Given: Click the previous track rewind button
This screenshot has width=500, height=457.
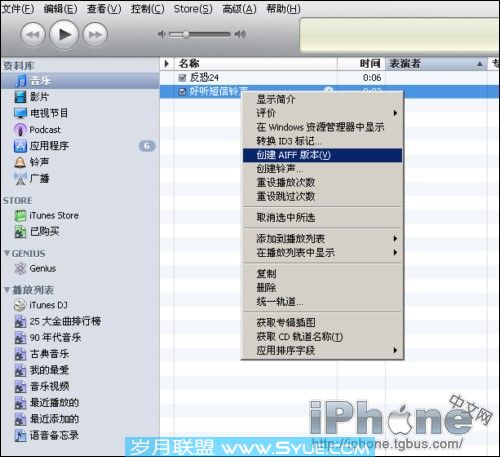Looking at the screenshot, I should click(33, 35).
